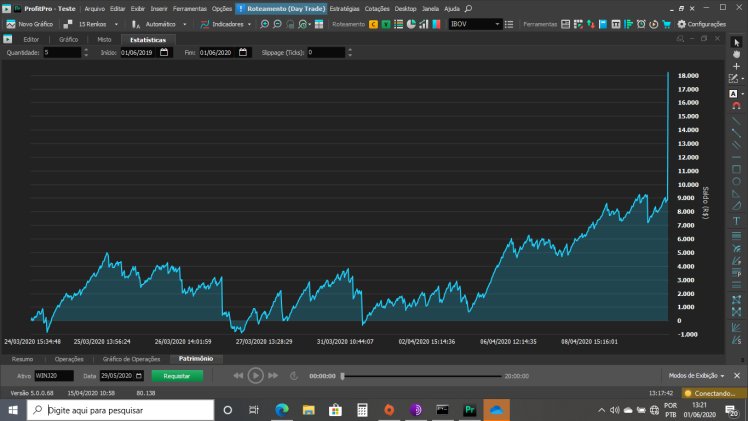Image resolution: width=748 pixels, height=421 pixels.
Task: Open the Estratégias menu
Action: click(x=345, y=8)
